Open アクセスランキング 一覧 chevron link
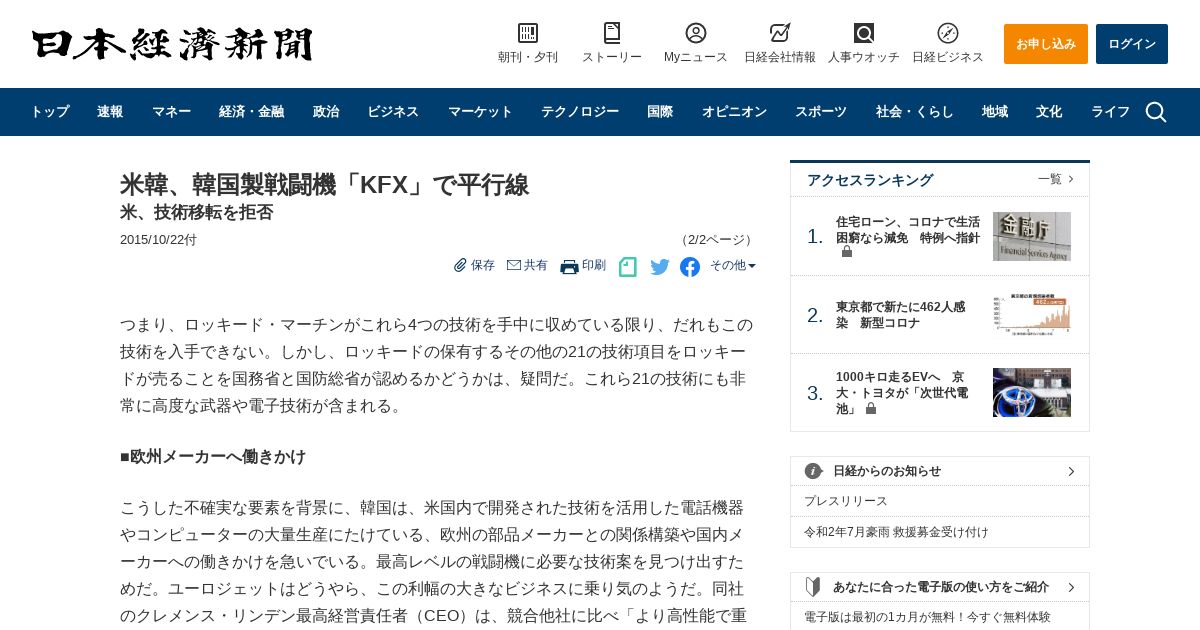 (1056, 179)
